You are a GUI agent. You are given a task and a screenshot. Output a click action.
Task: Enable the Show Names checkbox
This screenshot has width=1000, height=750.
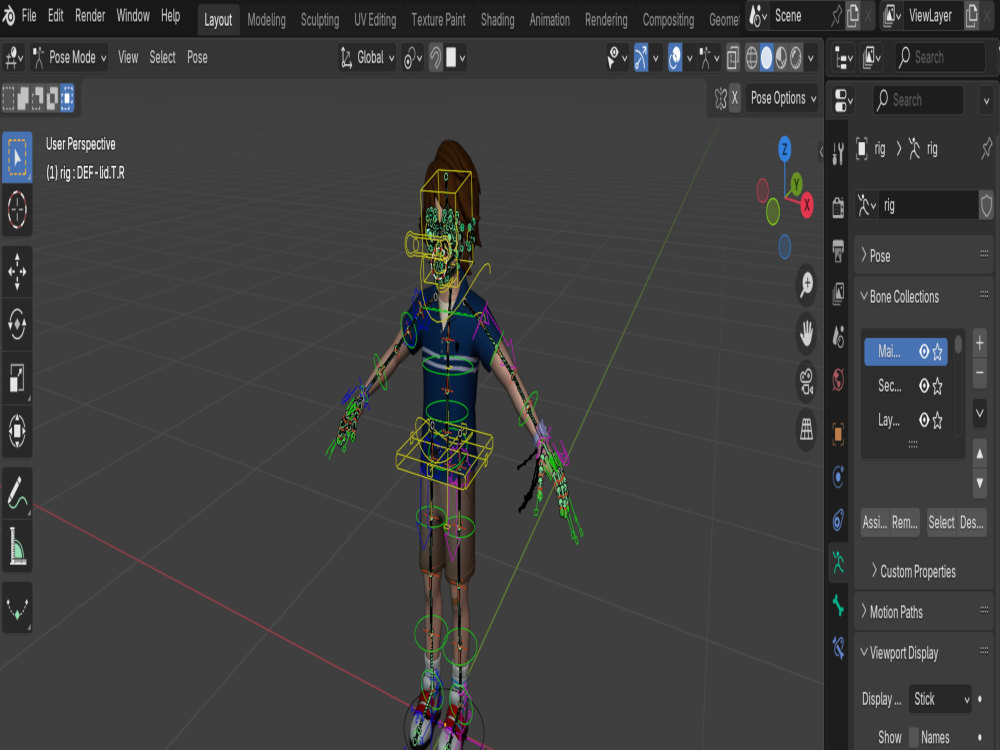point(914,737)
